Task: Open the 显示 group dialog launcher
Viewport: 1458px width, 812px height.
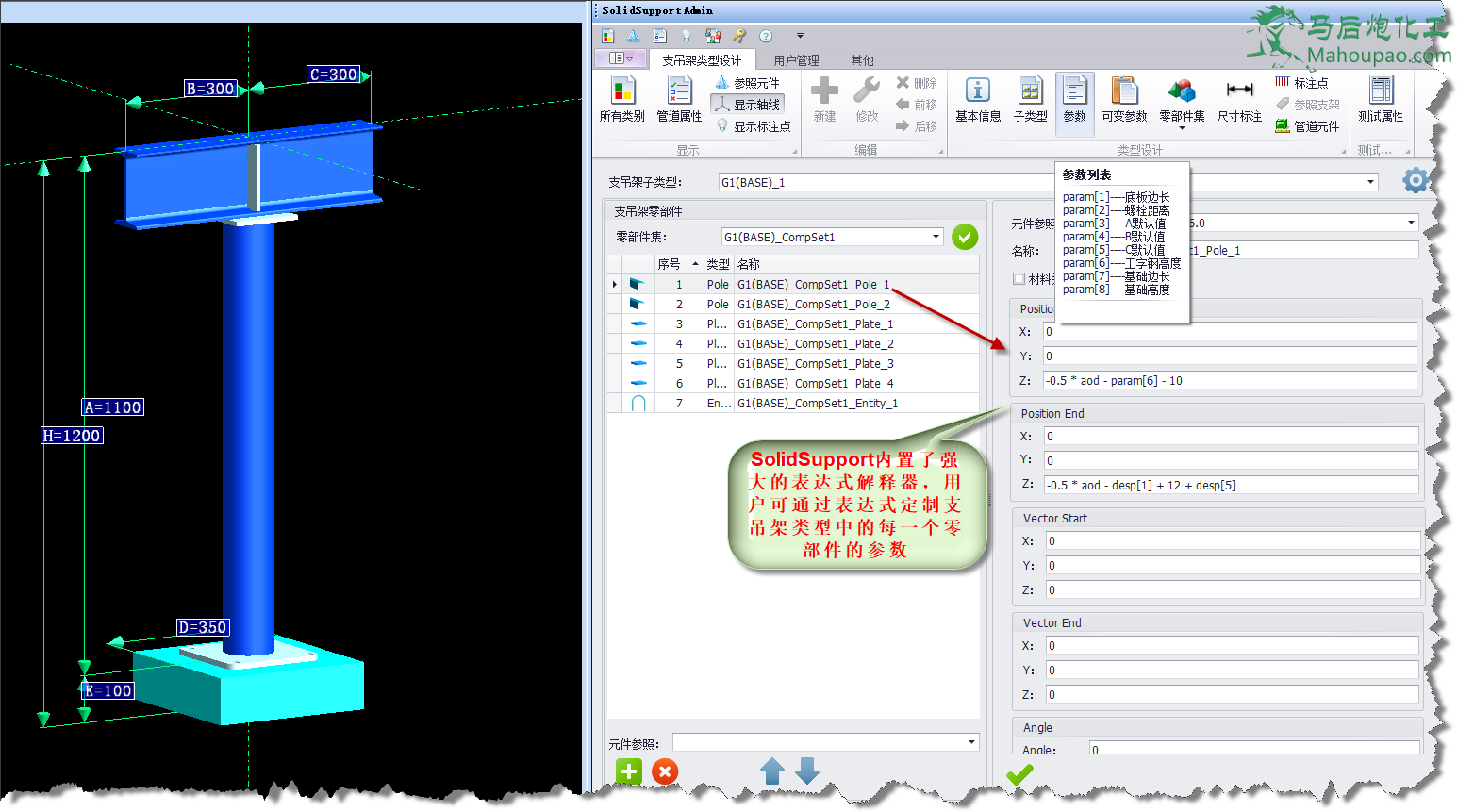Action: pyautogui.click(x=794, y=151)
